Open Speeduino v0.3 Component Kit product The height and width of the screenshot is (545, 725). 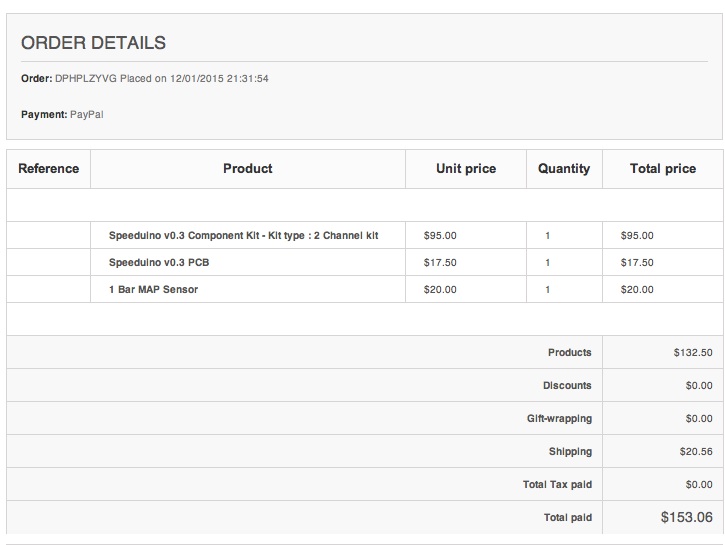pyautogui.click(x=243, y=236)
